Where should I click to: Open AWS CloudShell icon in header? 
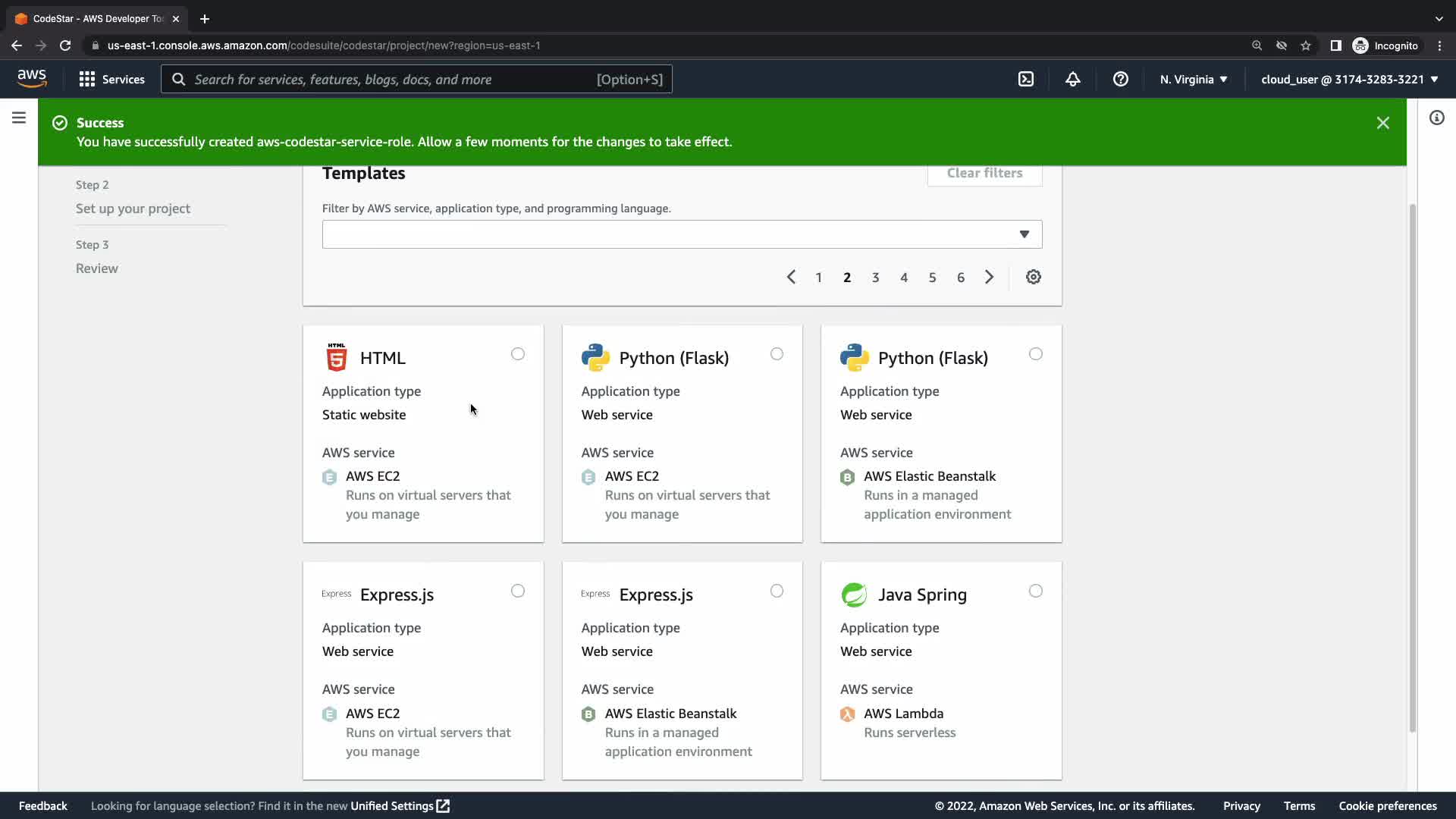[x=1025, y=79]
